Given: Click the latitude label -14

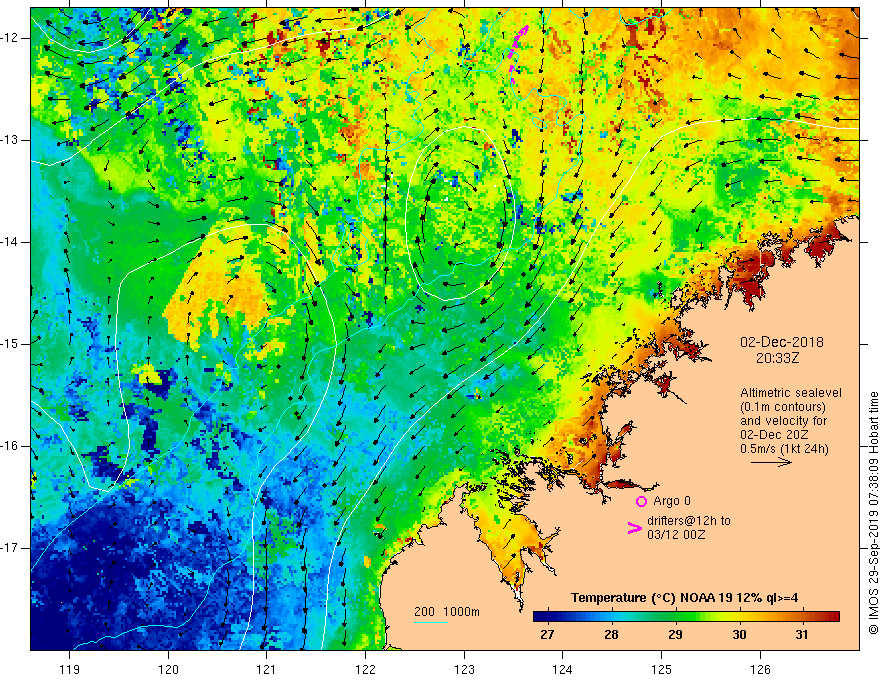Looking at the screenshot, I should 10,242.
